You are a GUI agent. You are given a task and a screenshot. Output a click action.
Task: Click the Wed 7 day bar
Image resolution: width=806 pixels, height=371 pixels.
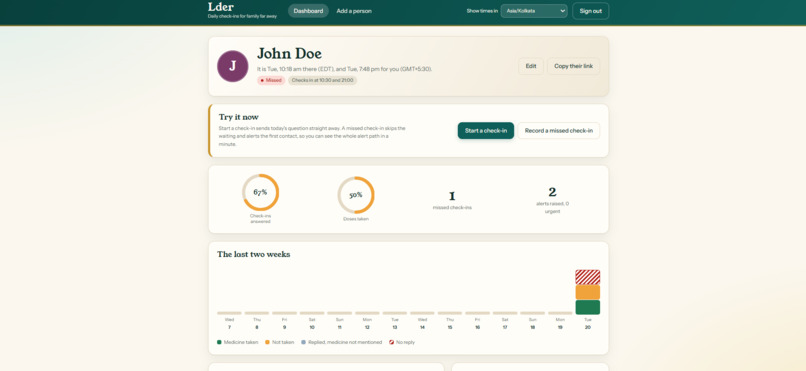pyautogui.click(x=229, y=313)
